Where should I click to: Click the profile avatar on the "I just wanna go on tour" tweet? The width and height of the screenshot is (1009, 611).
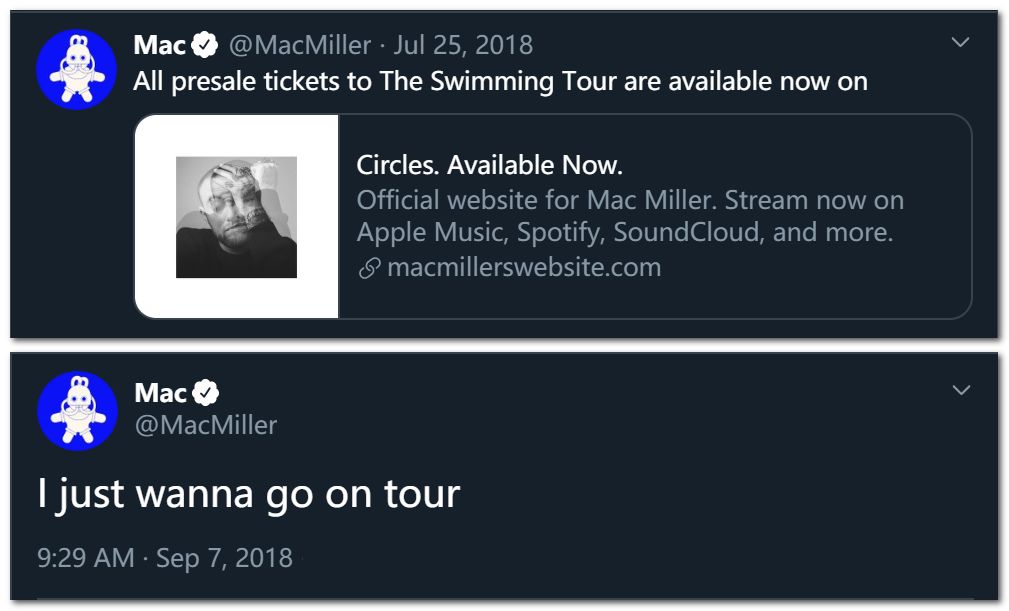click(77, 410)
